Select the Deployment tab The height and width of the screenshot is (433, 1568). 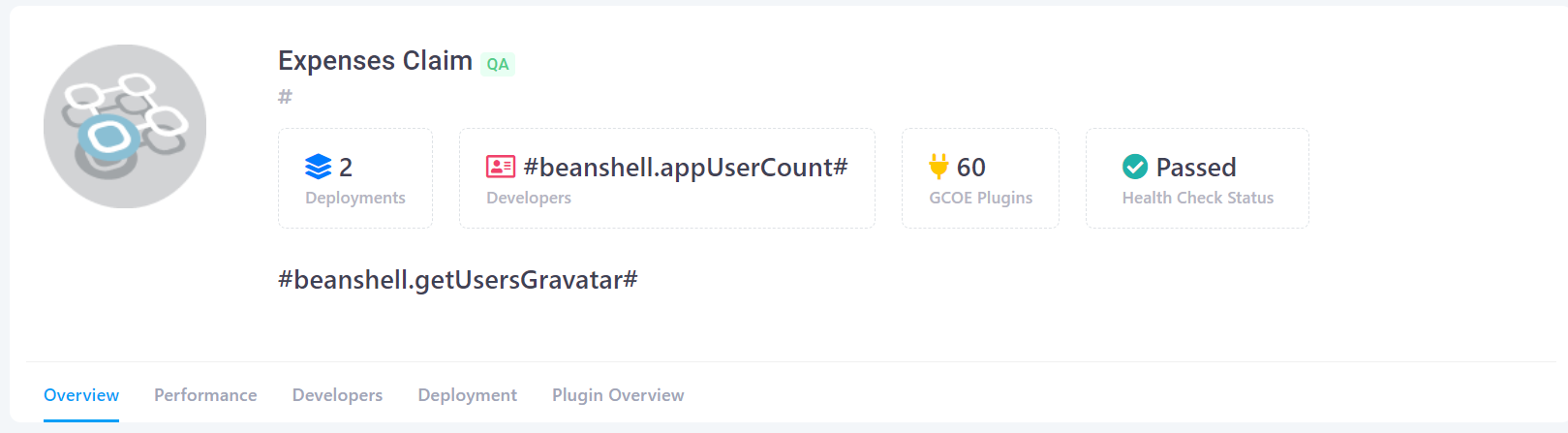pyautogui.click(x=468, y=395)
